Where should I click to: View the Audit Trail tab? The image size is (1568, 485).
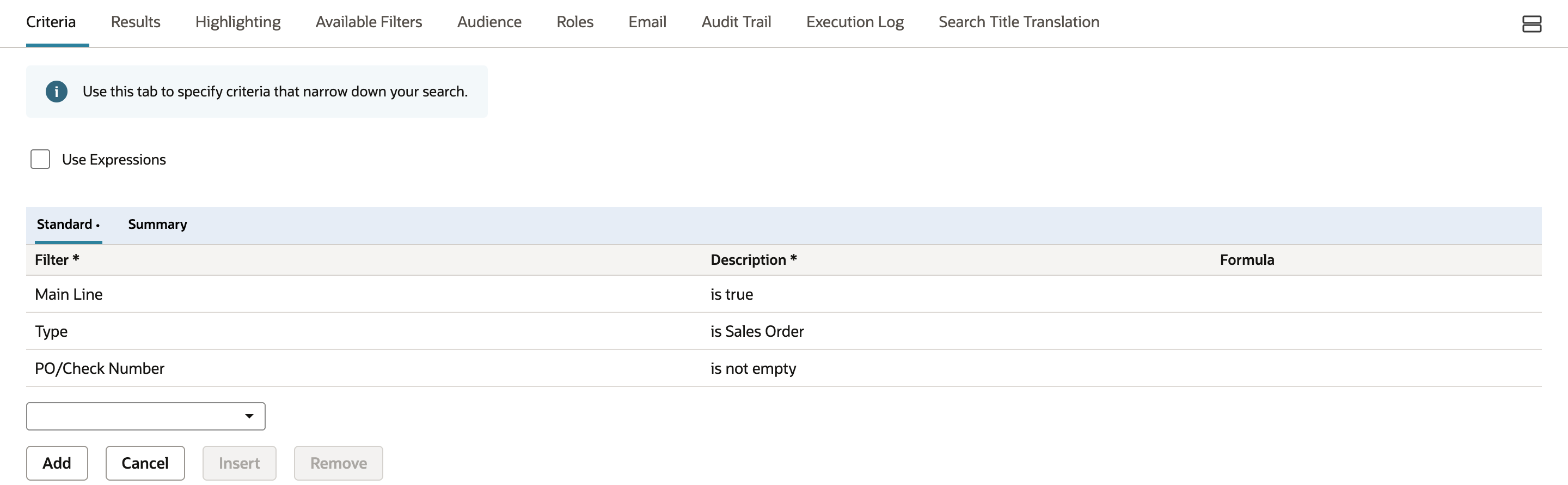737,22
